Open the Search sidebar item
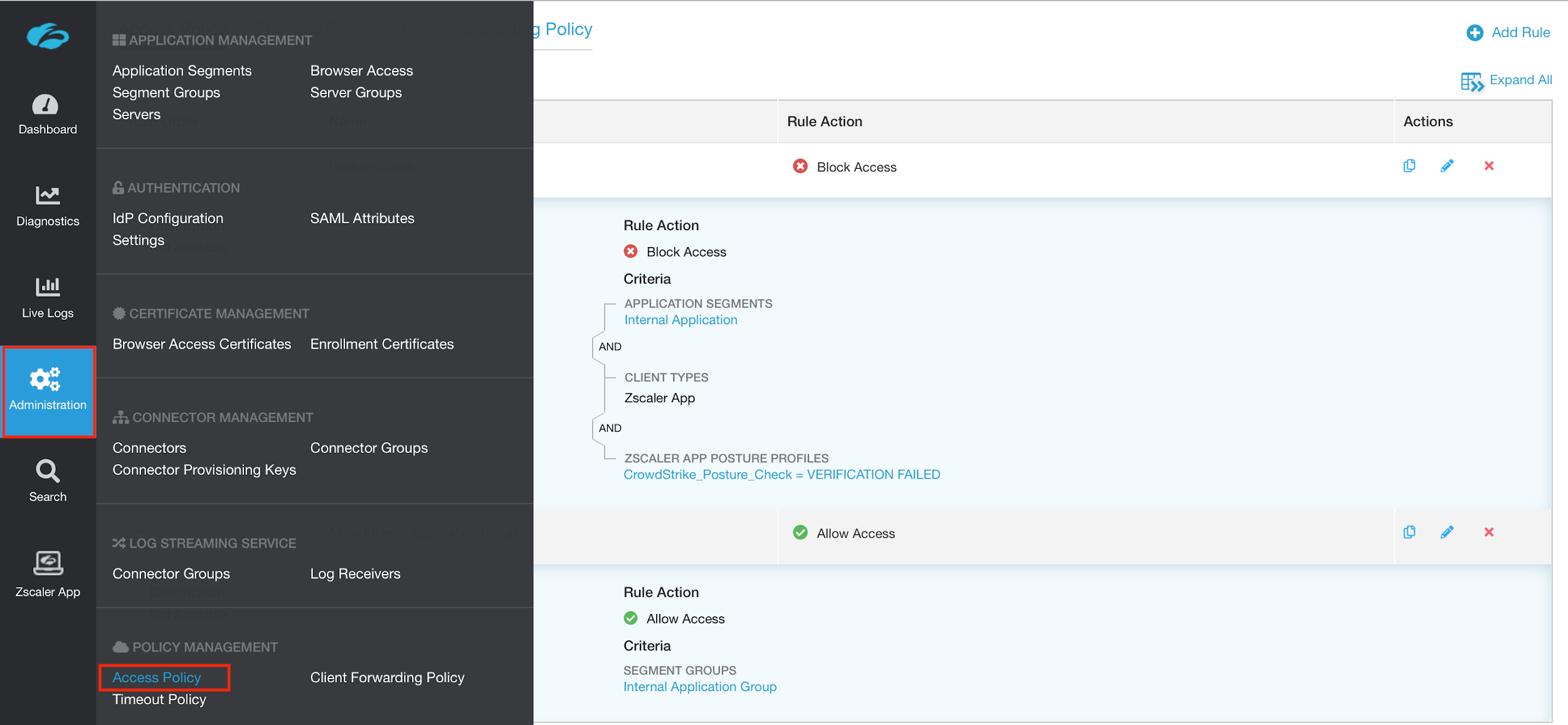The height and width of the screenshot is (725, 1568). pyautogui.click(x=48, y=481)
